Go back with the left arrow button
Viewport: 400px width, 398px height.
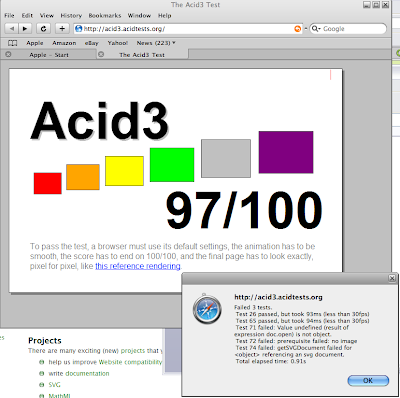12,29
